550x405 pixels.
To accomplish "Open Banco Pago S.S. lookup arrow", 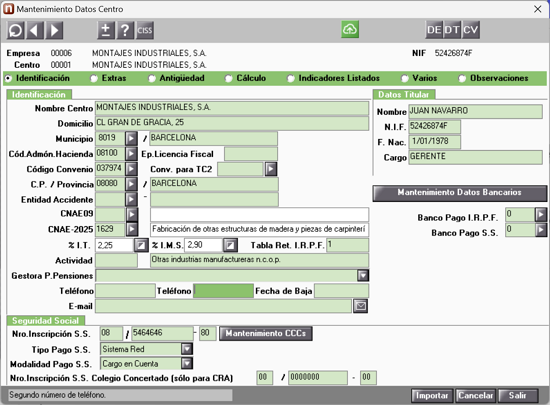I will click(x=541, y=229).
